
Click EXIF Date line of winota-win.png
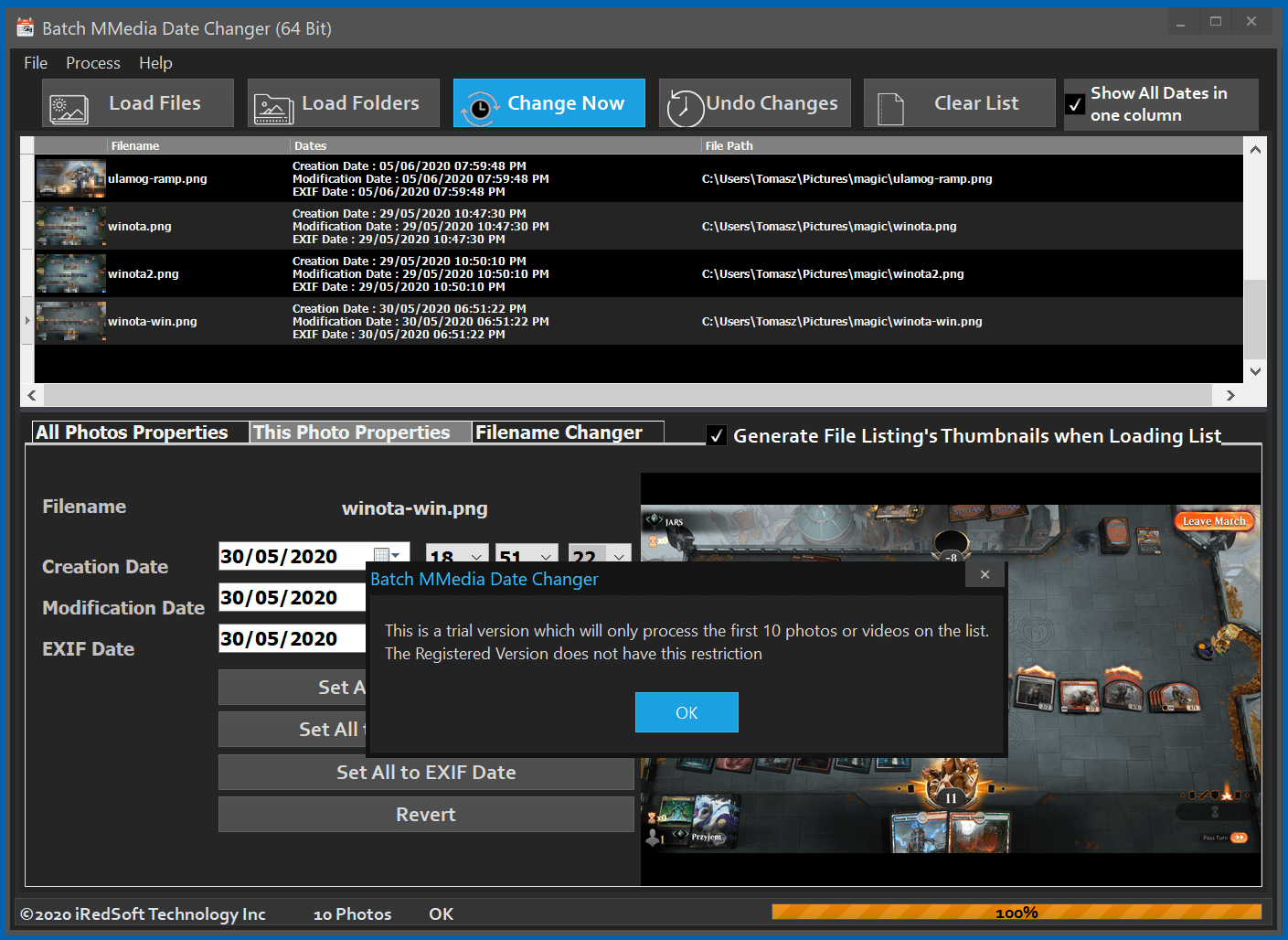click(x=399, y=334)
